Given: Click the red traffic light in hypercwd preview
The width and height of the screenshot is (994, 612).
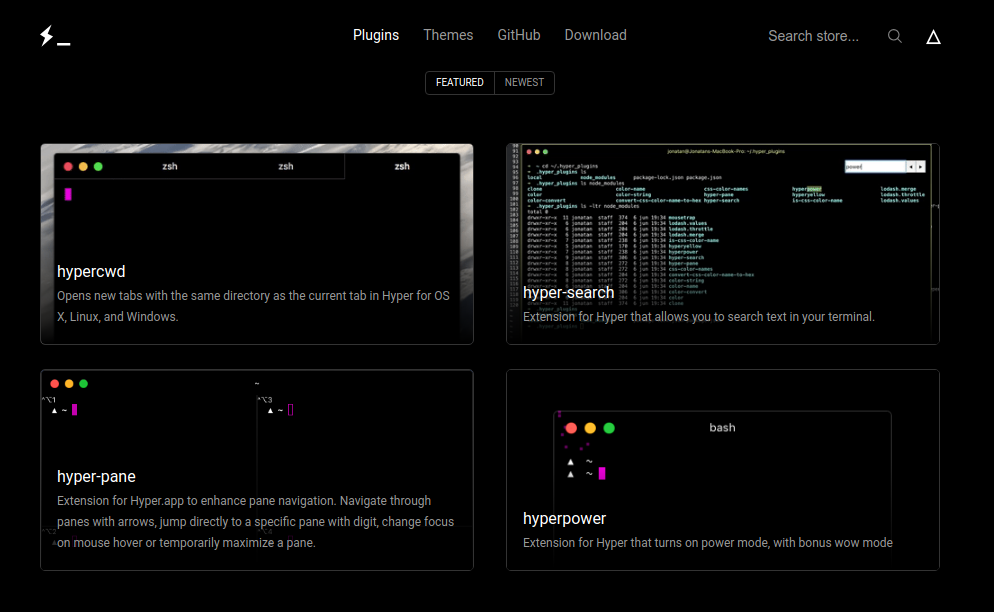Looking at the screenshot, I should (67, 166).
